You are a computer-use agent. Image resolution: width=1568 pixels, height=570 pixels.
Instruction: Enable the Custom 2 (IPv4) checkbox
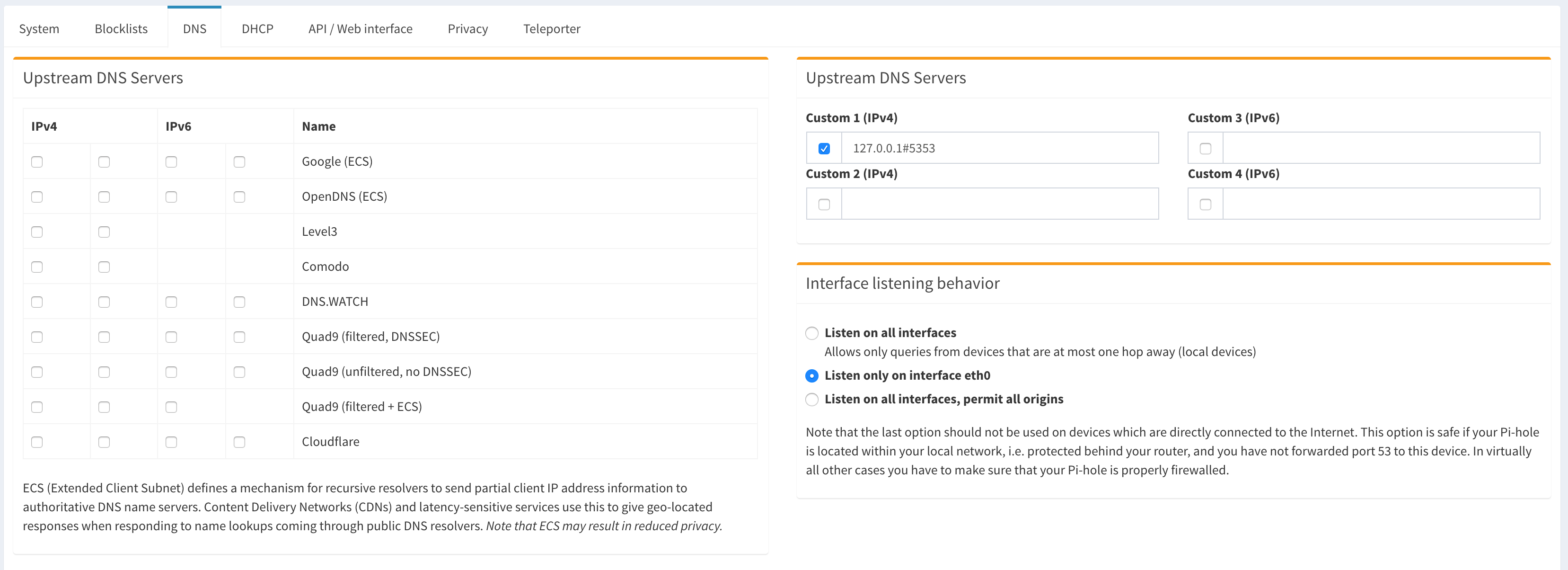[x=824, y=205]
